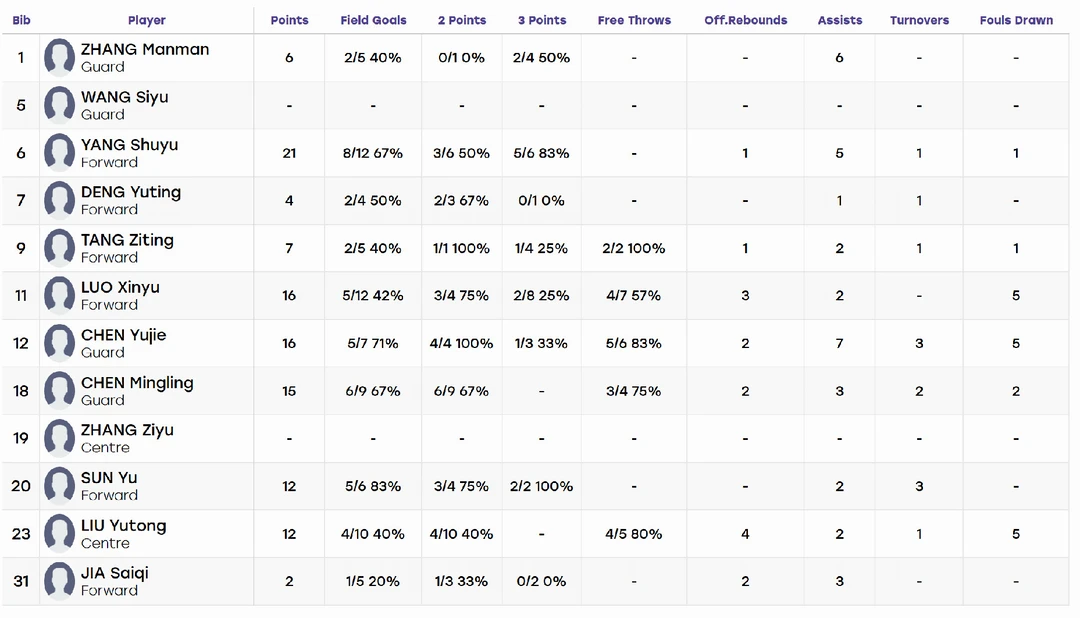Click the Fouls Drawn header
1080x618 pixels.
[x=1016, y=20]
